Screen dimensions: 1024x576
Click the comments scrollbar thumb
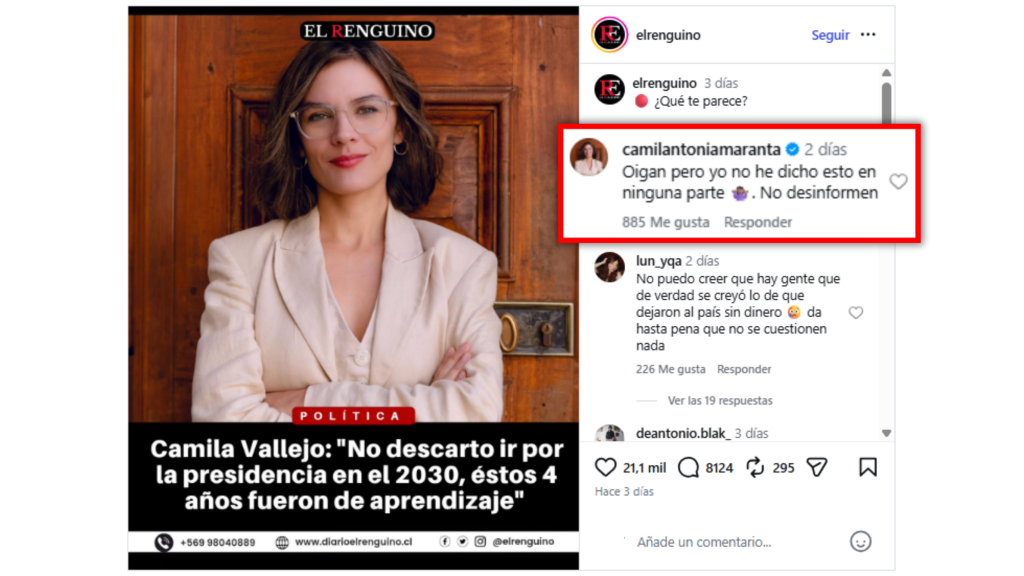(886, 103)
